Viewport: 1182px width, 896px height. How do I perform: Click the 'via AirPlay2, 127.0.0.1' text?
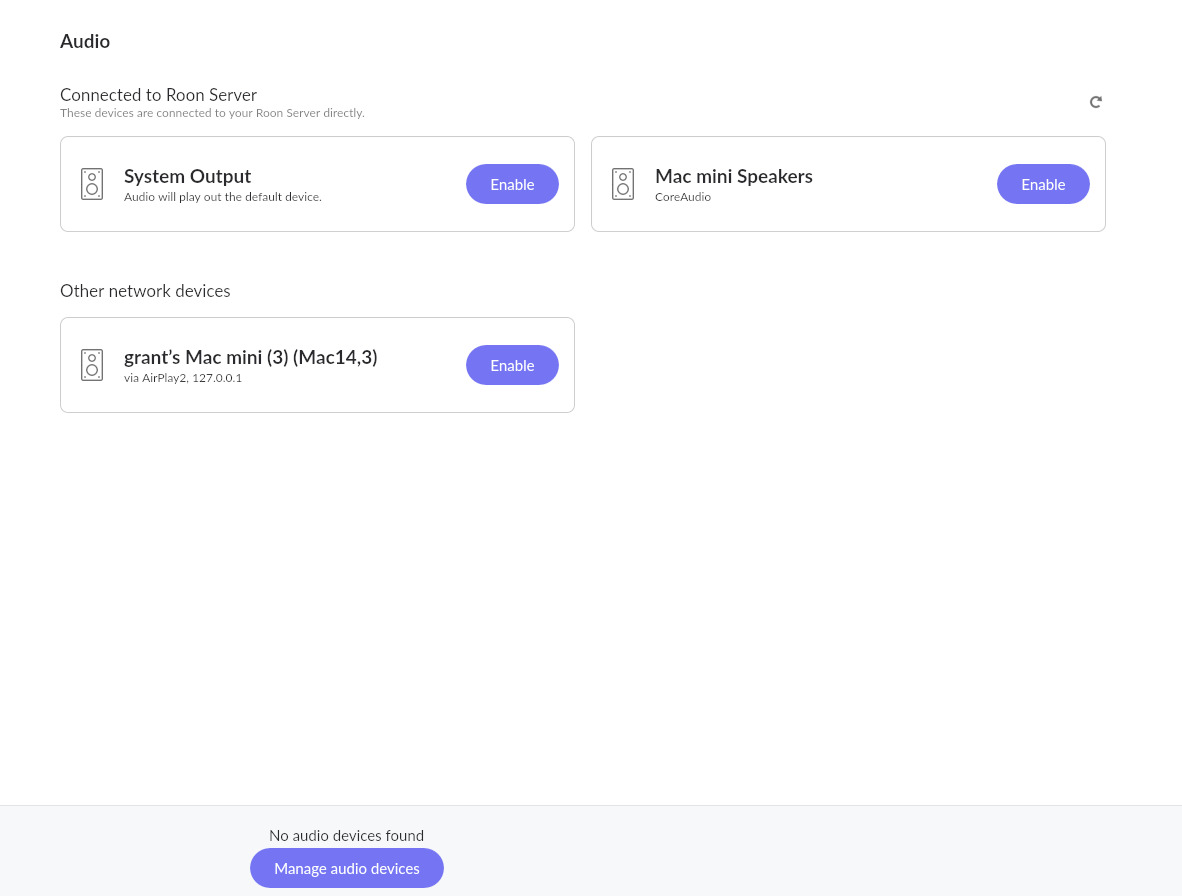(x=183, y=378)
